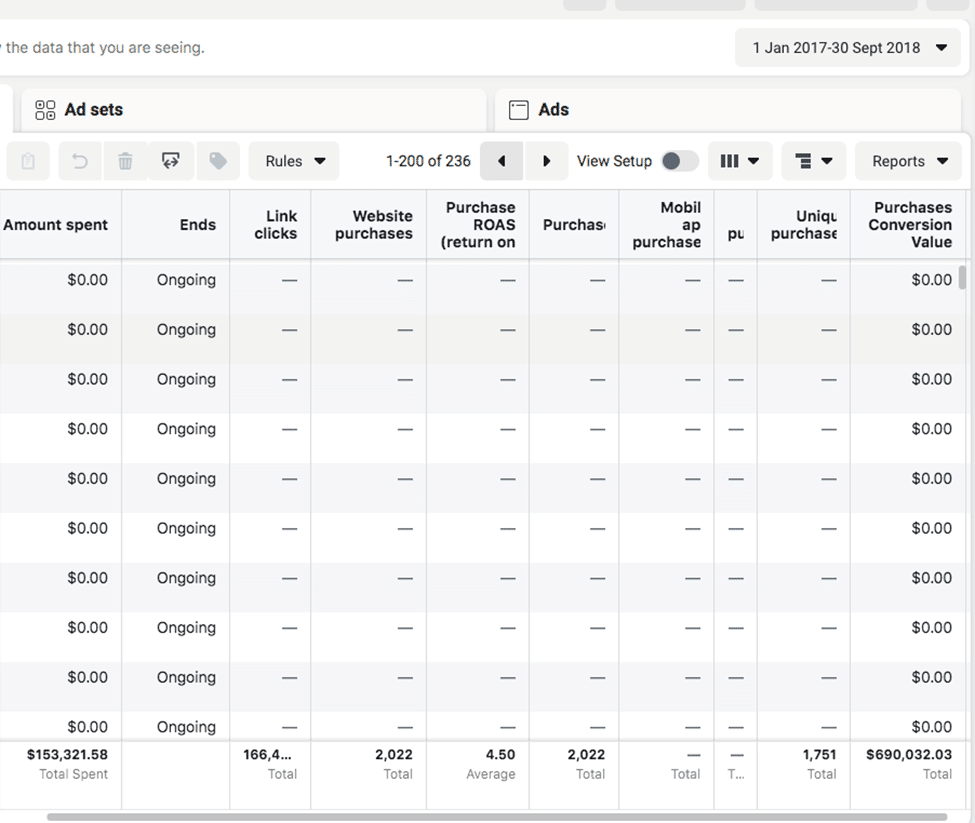Switch to the Ad sets tab
The image size is (975, 823).
(x=254, y=110)
